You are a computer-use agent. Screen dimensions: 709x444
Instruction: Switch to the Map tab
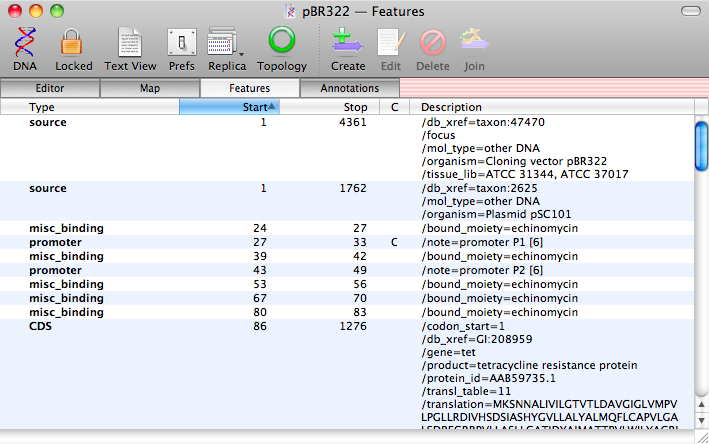point(150,88)
